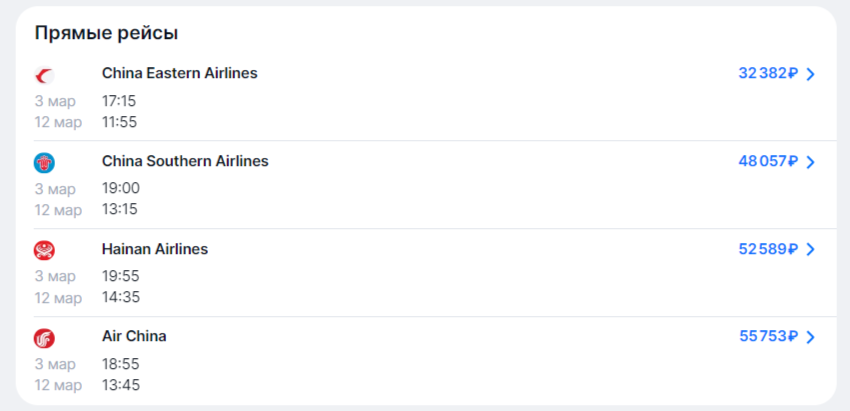The width and height of the screenshot is (850, 411).
Task: Select the 32 382₽ China Eastern price
Action: click(x=769, y=73)
